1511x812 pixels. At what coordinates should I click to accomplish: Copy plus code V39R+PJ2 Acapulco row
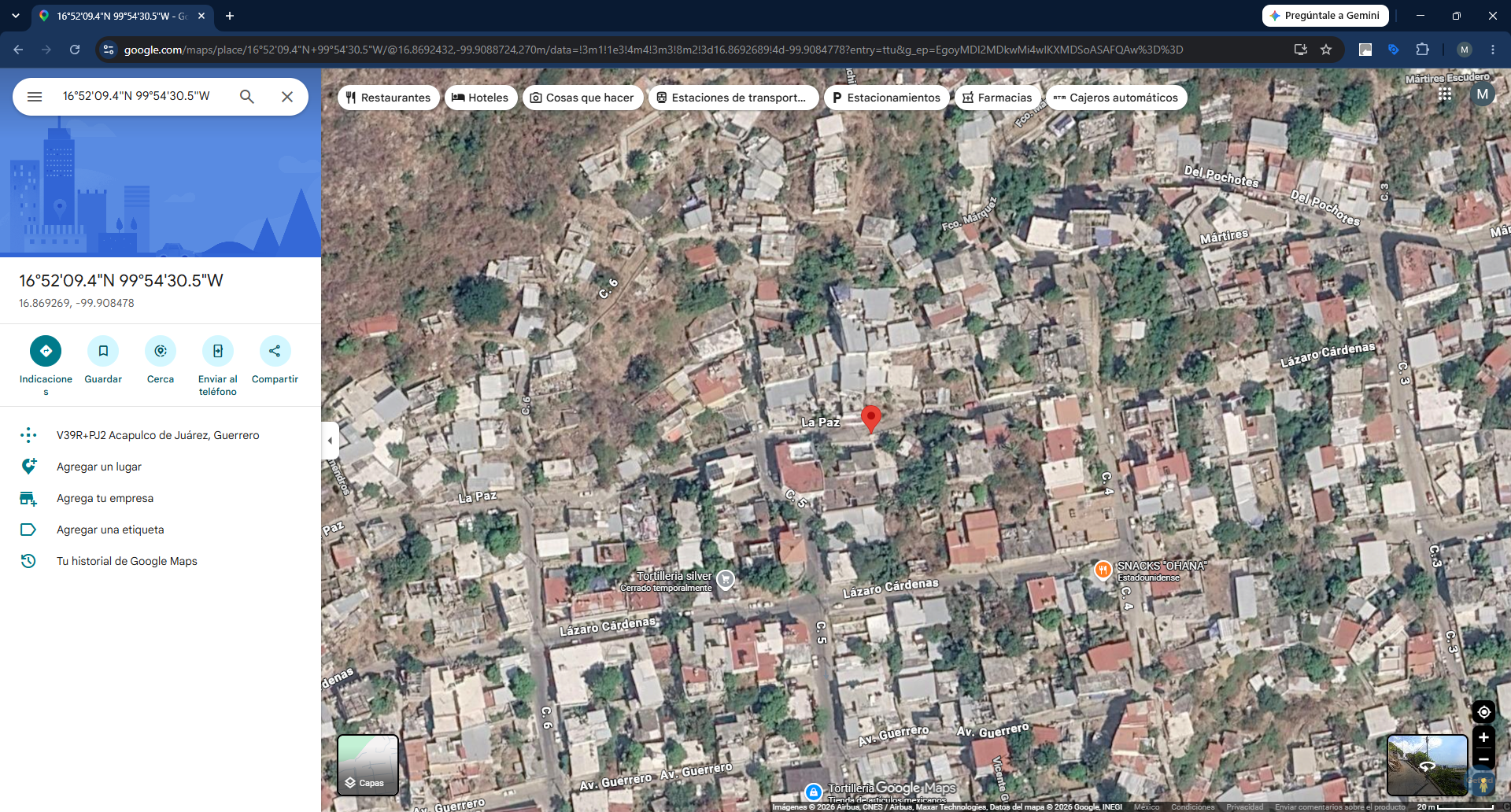pyautogui.click(x=161, y=435)
